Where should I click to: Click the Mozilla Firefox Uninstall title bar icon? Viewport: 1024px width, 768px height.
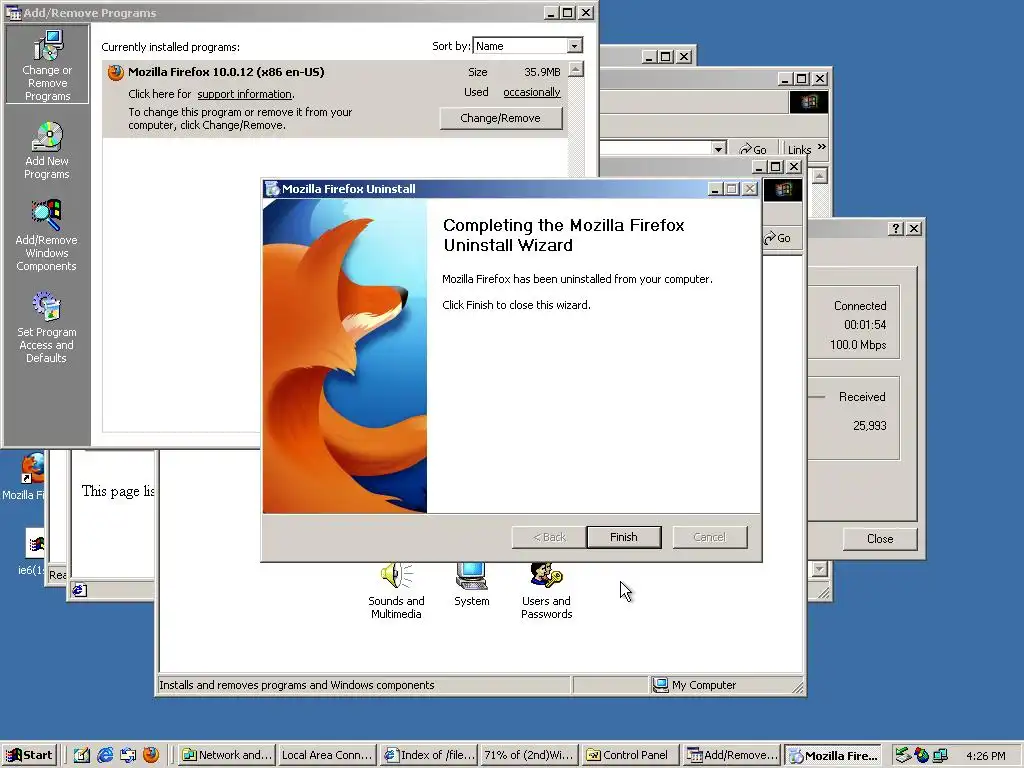pos(272,189)
